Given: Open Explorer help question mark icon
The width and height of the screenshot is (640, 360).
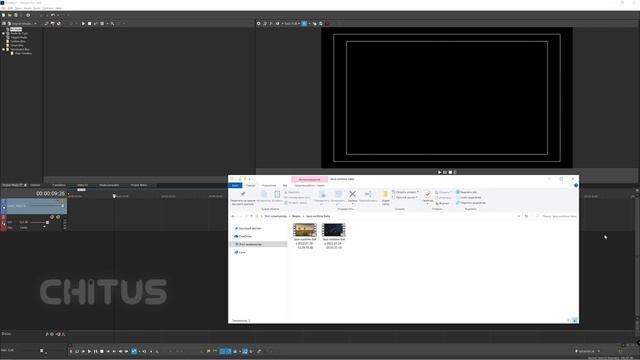Looking at the screenshot, I should click(576, 185).
